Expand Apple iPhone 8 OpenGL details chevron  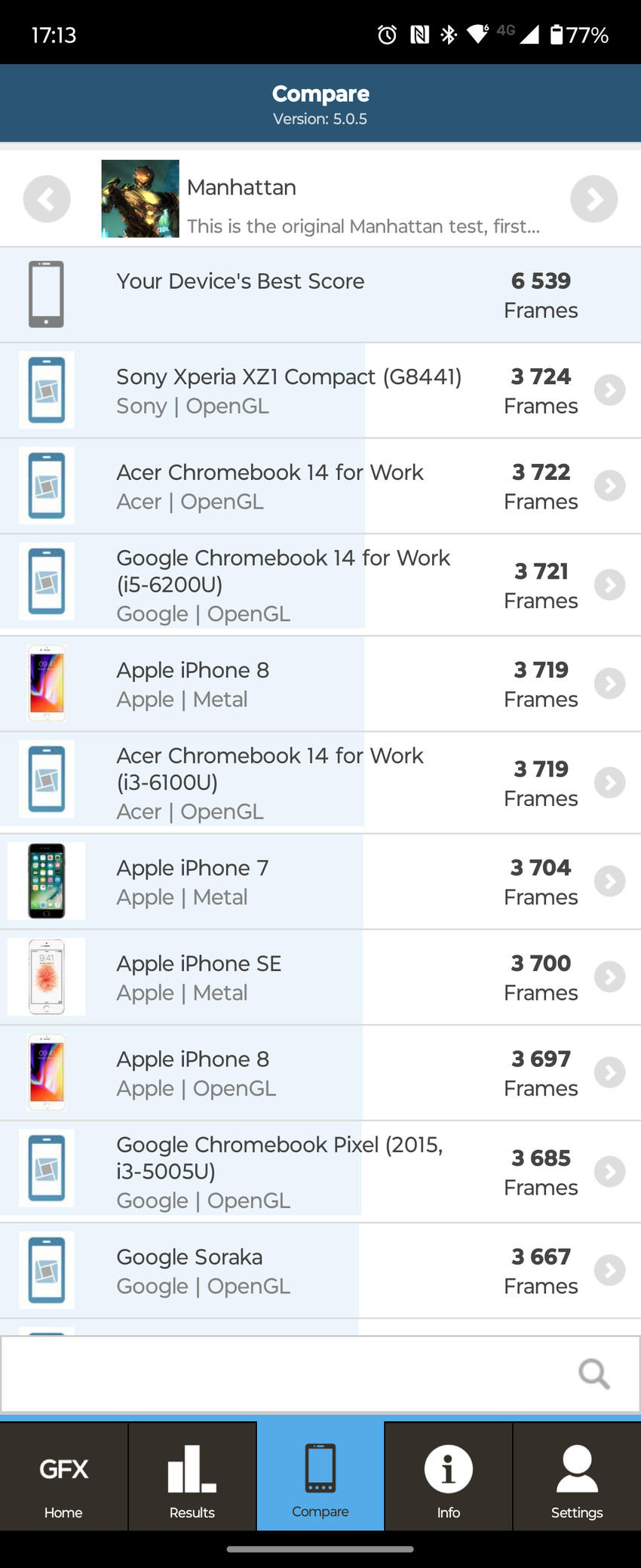609,1072
